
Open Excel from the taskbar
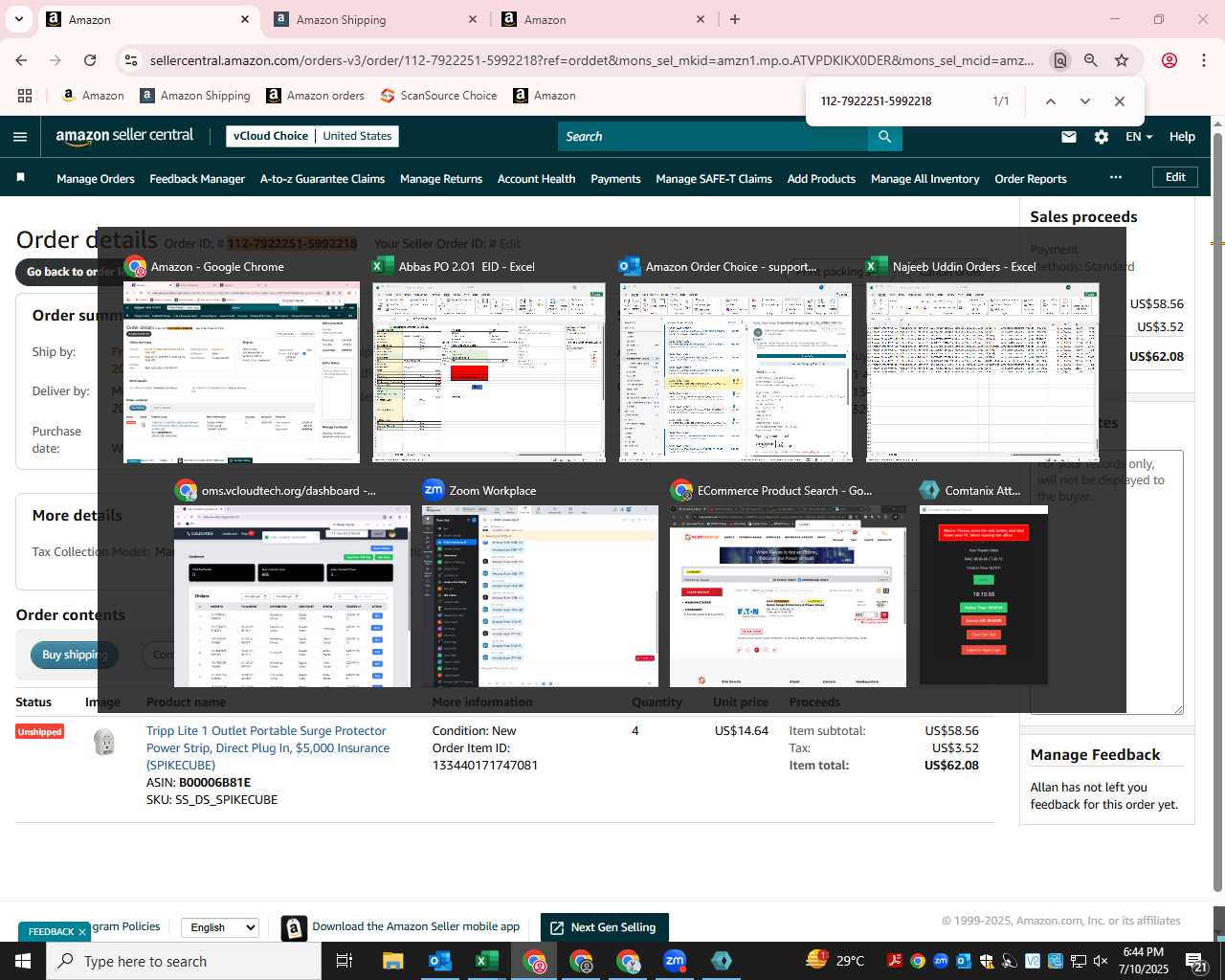[x=487, y=961]
